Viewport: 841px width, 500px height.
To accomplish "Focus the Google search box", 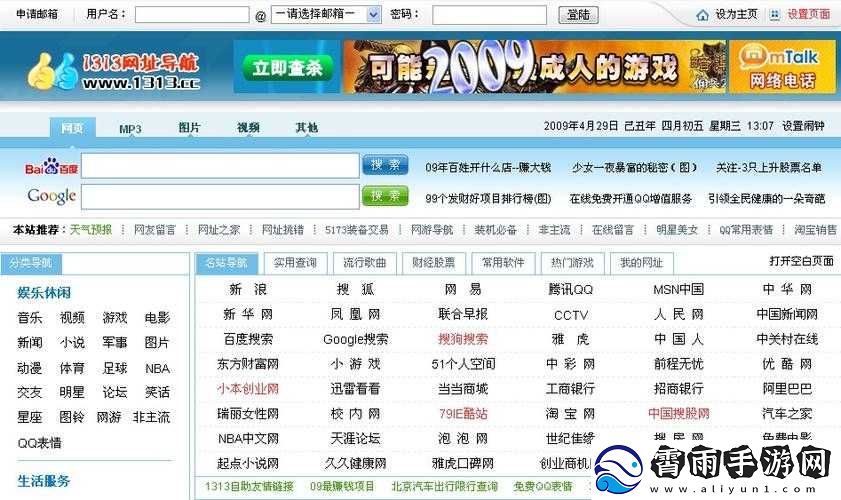I will tap(220, 196).
